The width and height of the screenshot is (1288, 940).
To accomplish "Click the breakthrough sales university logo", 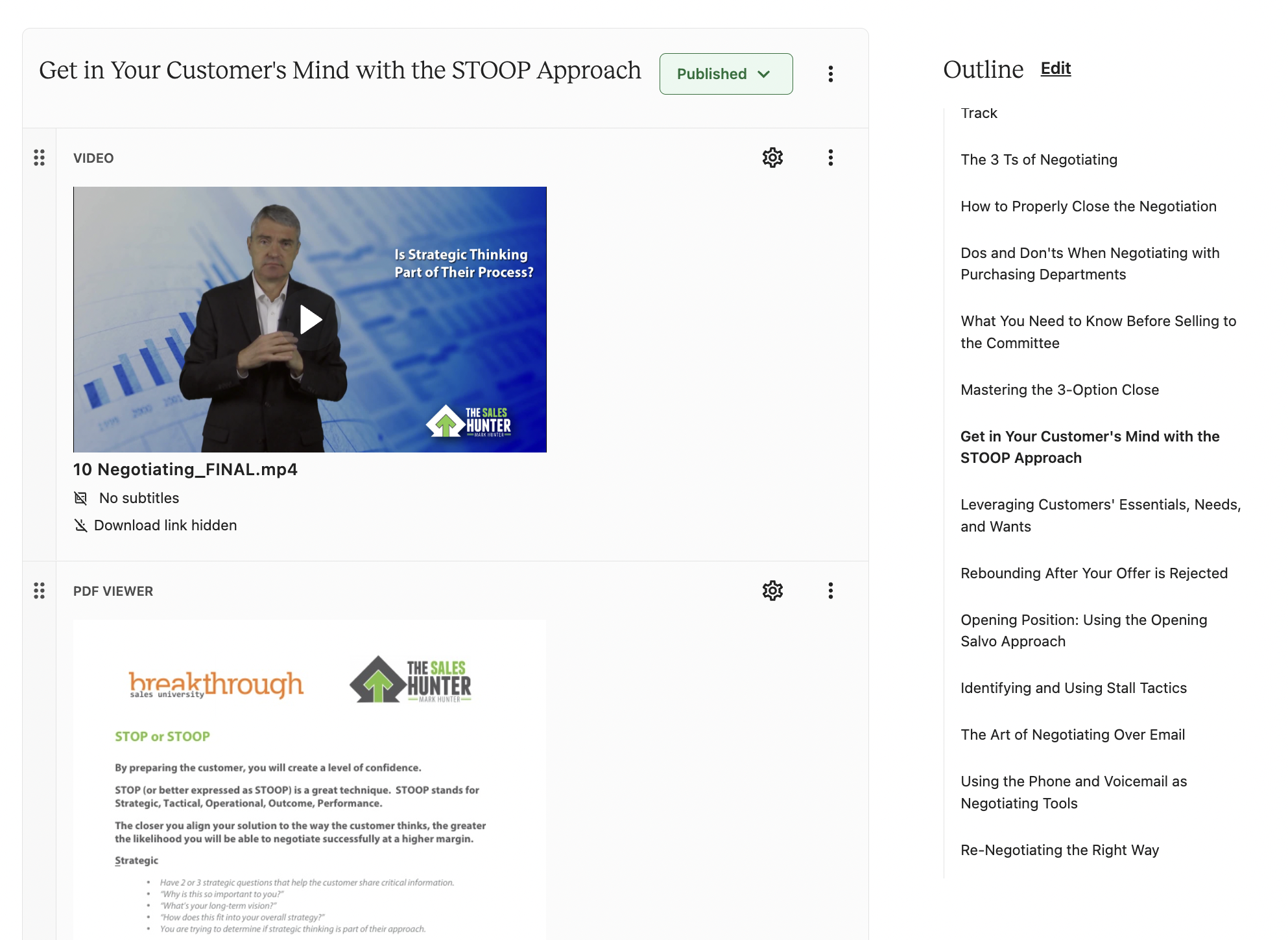I will pyautogui.click(x=216, y=684).
